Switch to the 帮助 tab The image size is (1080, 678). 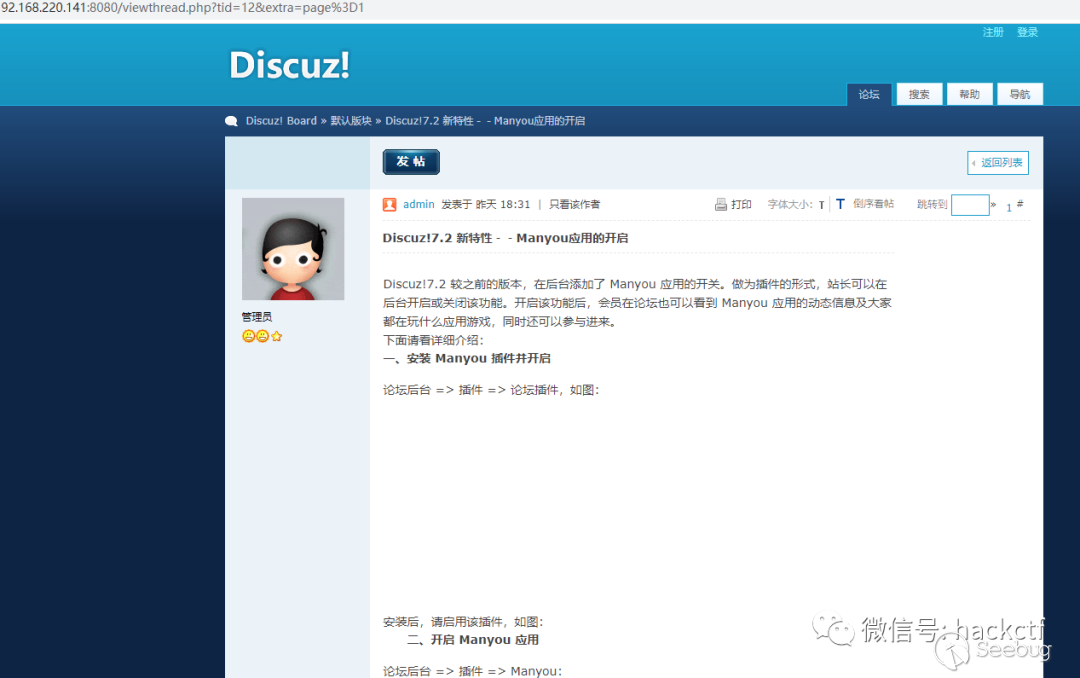tap(969, 94)
